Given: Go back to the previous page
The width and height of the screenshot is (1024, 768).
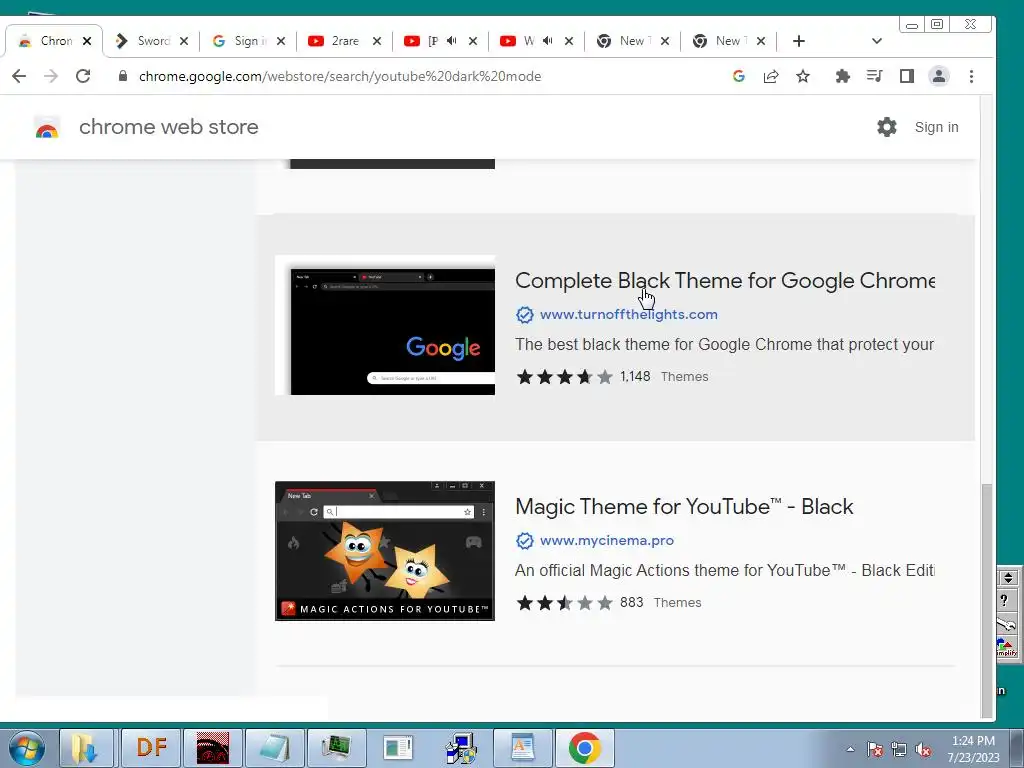Looking at the screenshot, I should [19, 76].
